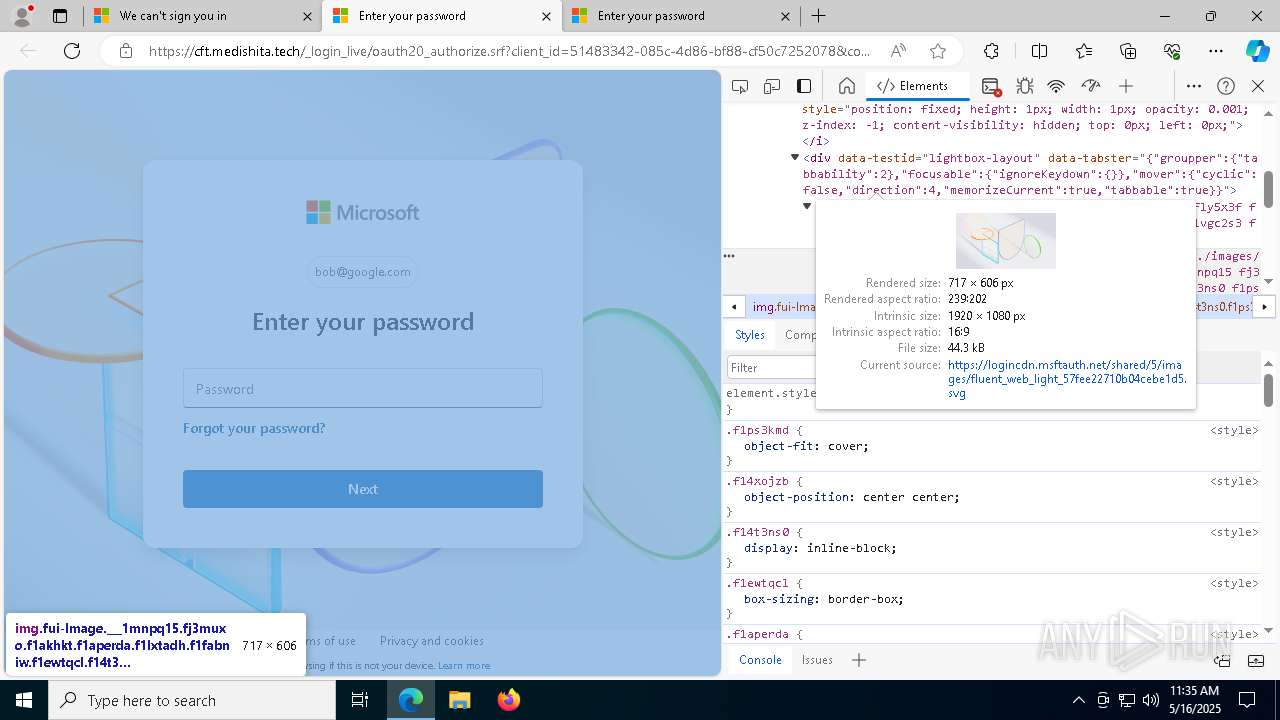Open the Edge profile avatar
The width and height of the screenshot is (1280, 720).
[x=22, y=16]
